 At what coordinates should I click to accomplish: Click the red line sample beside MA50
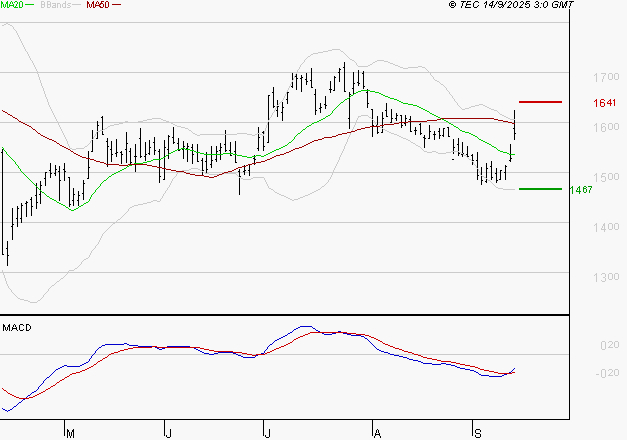point(117,5)
